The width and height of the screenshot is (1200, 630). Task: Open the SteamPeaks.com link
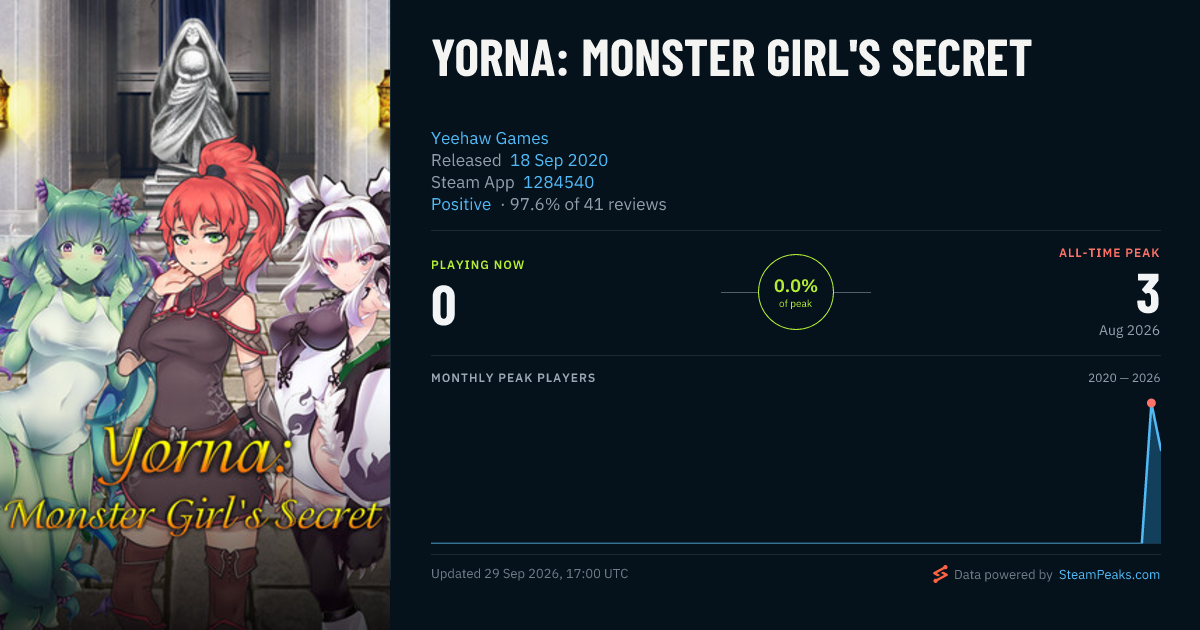(x=1109, y=575)
